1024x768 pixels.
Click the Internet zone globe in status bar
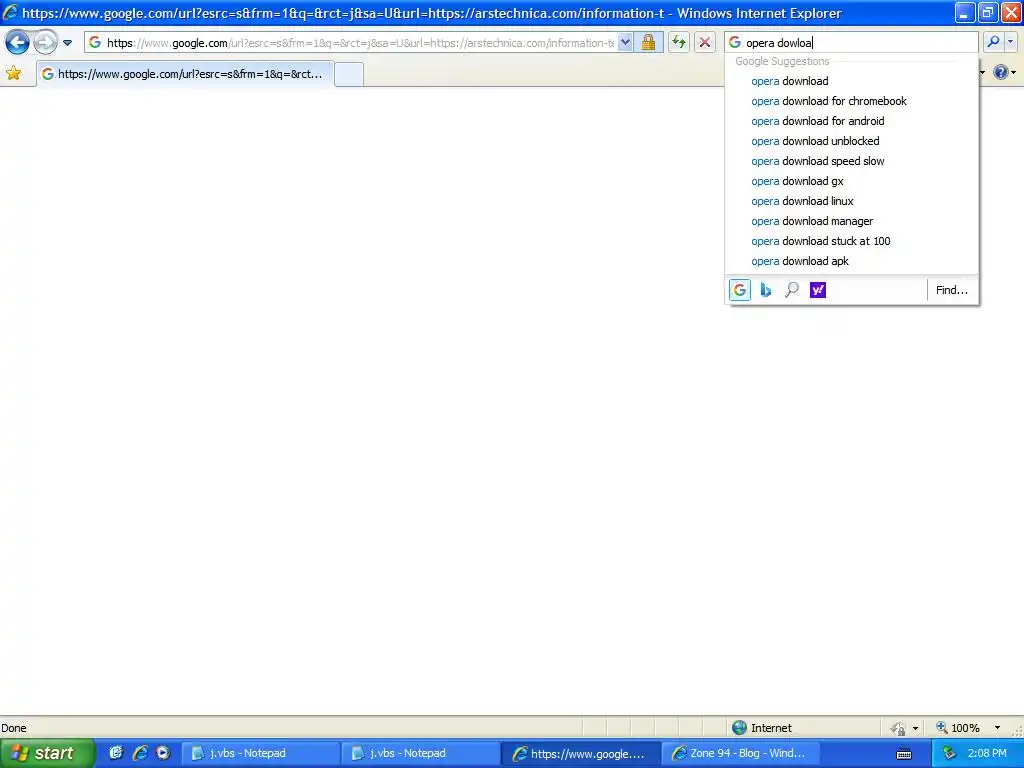tap(739, 728)
